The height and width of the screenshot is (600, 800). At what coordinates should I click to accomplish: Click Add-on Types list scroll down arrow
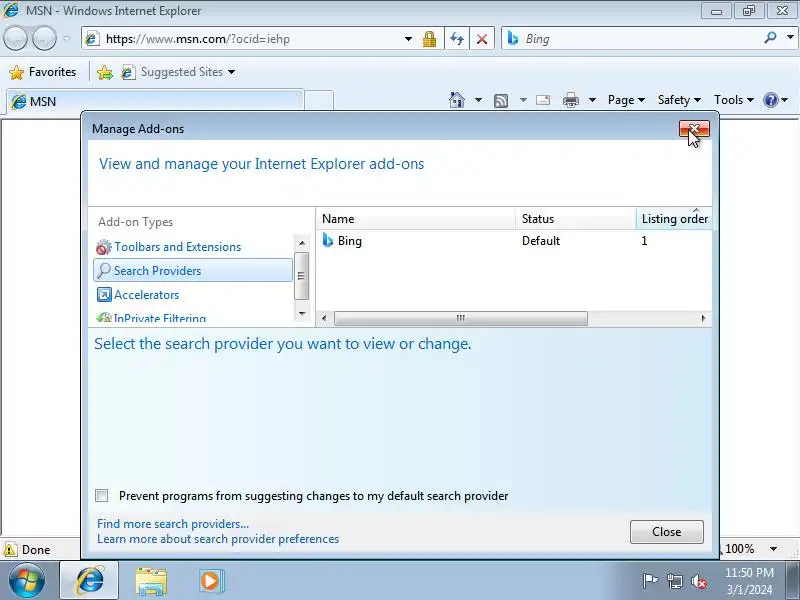(x=302, y=314)
